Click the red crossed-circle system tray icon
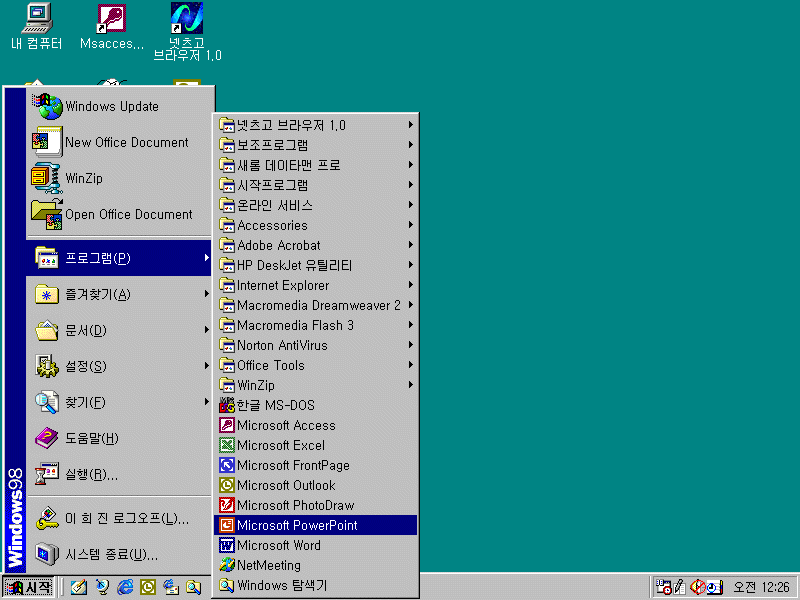800x600 pixels. point(697,587)
